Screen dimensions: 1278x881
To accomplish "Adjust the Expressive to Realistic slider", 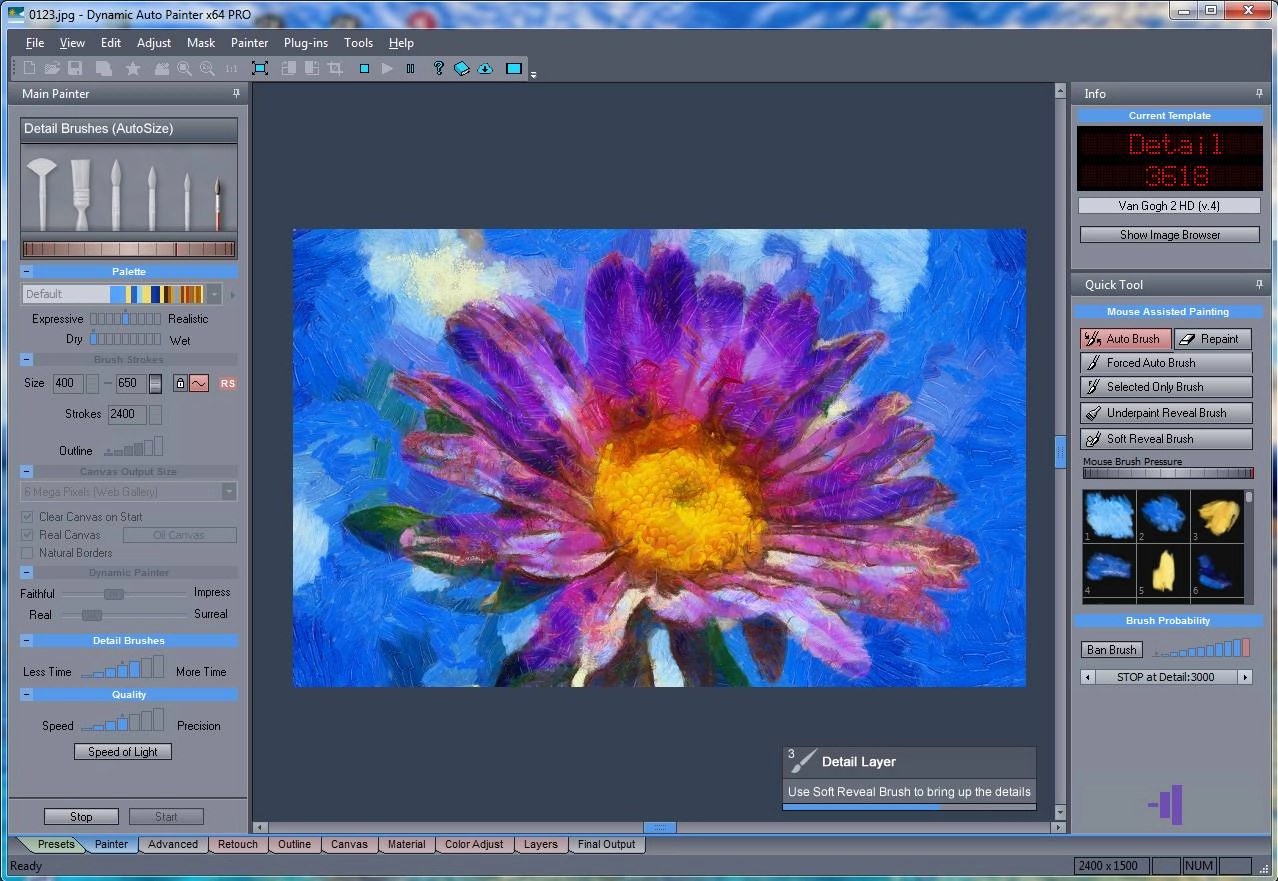I will tap(125, 319).
